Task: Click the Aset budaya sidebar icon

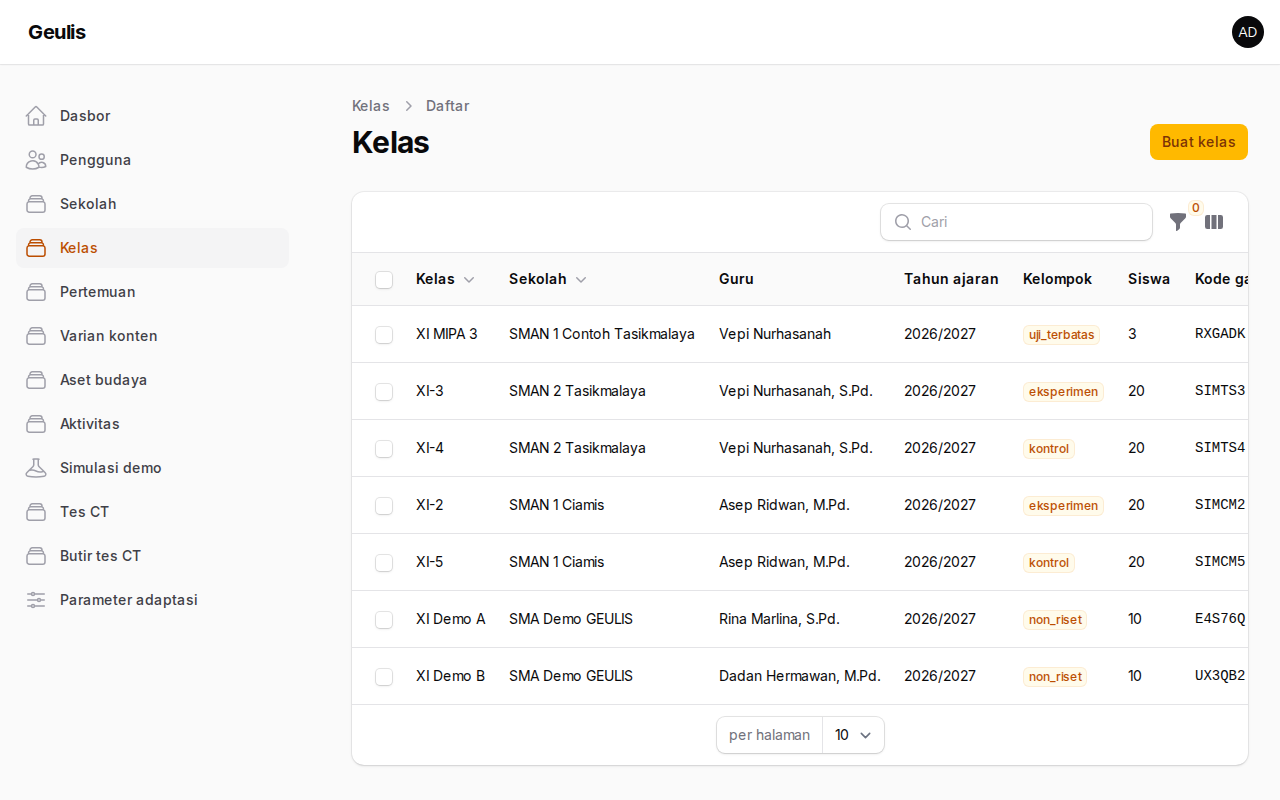Action: pyautogui.click(x=36, y=380)
